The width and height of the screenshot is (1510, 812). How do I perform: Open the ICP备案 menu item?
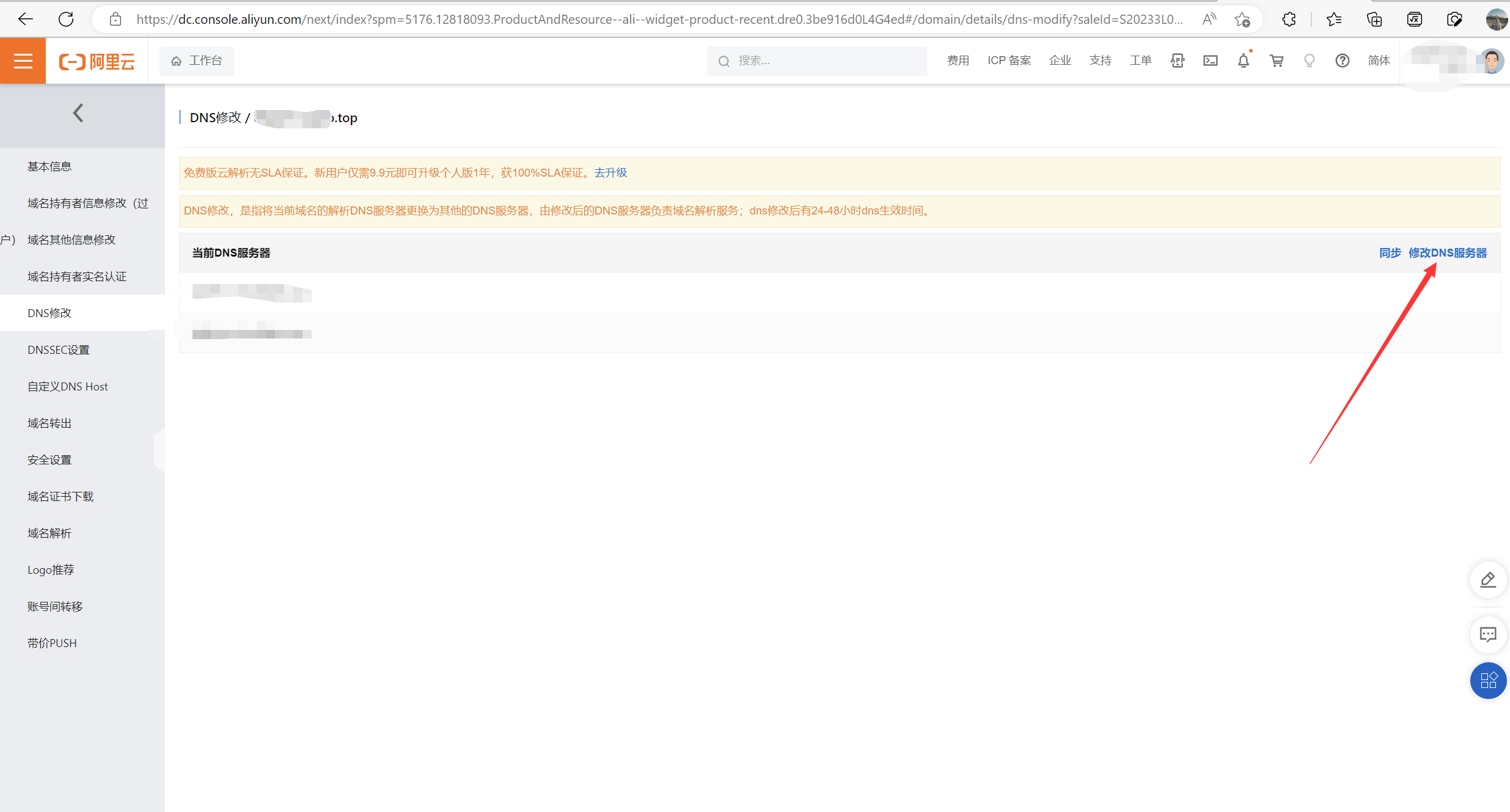1008,60
